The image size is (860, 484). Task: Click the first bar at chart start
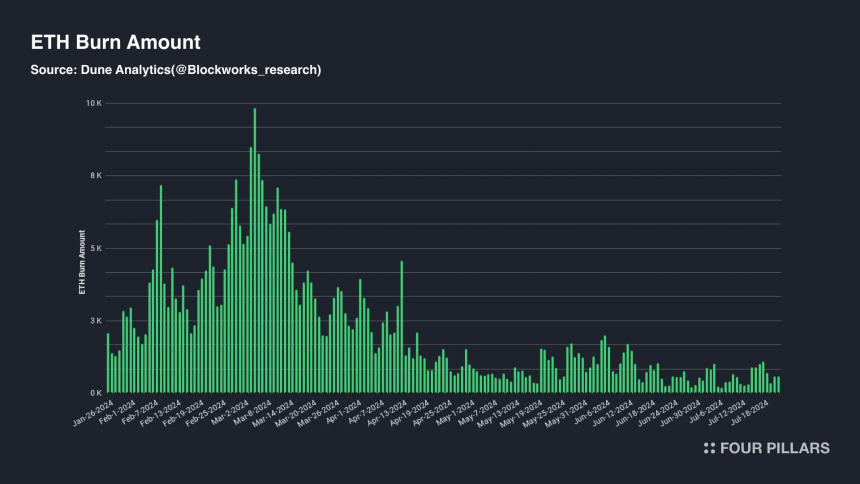pos(108,363)
